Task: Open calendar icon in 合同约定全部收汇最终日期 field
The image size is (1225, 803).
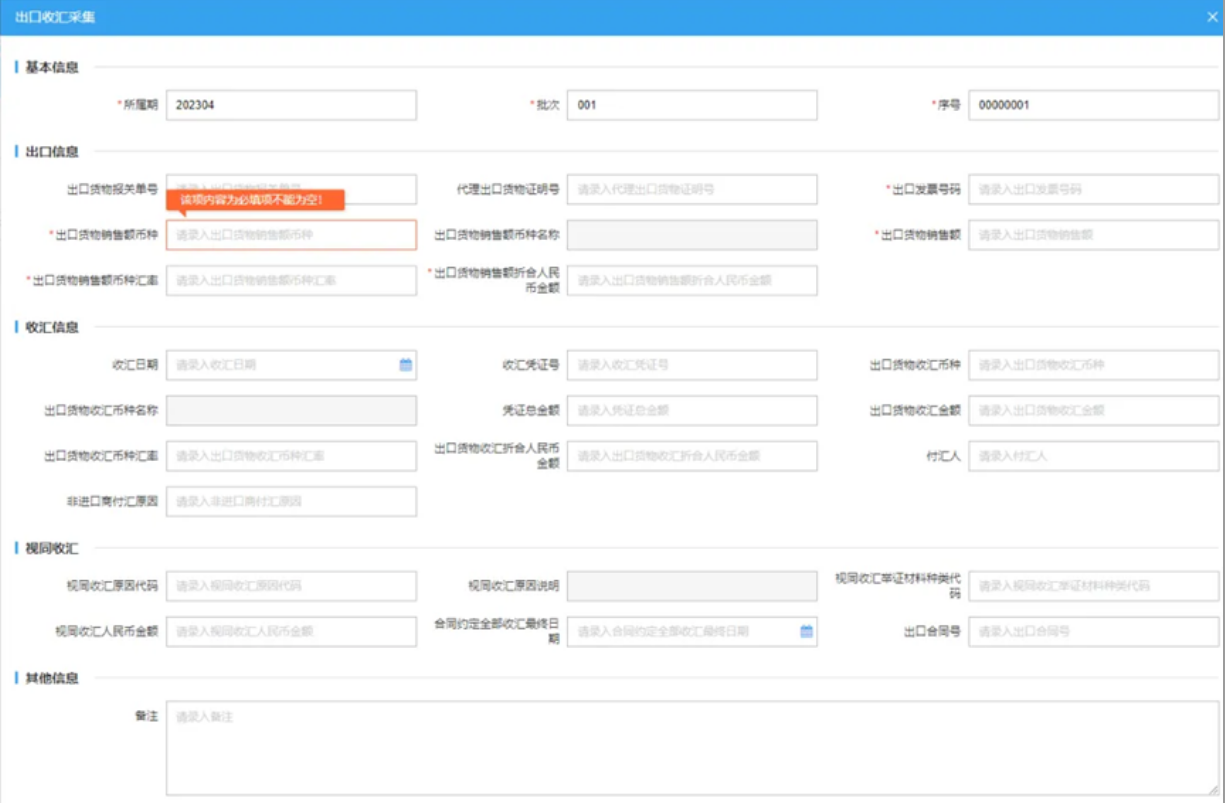Action: point(806,631)
